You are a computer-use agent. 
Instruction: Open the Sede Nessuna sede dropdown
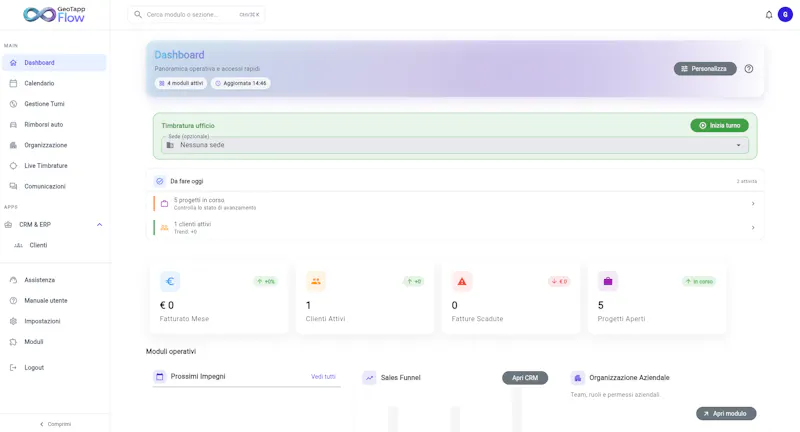(455, 145)
